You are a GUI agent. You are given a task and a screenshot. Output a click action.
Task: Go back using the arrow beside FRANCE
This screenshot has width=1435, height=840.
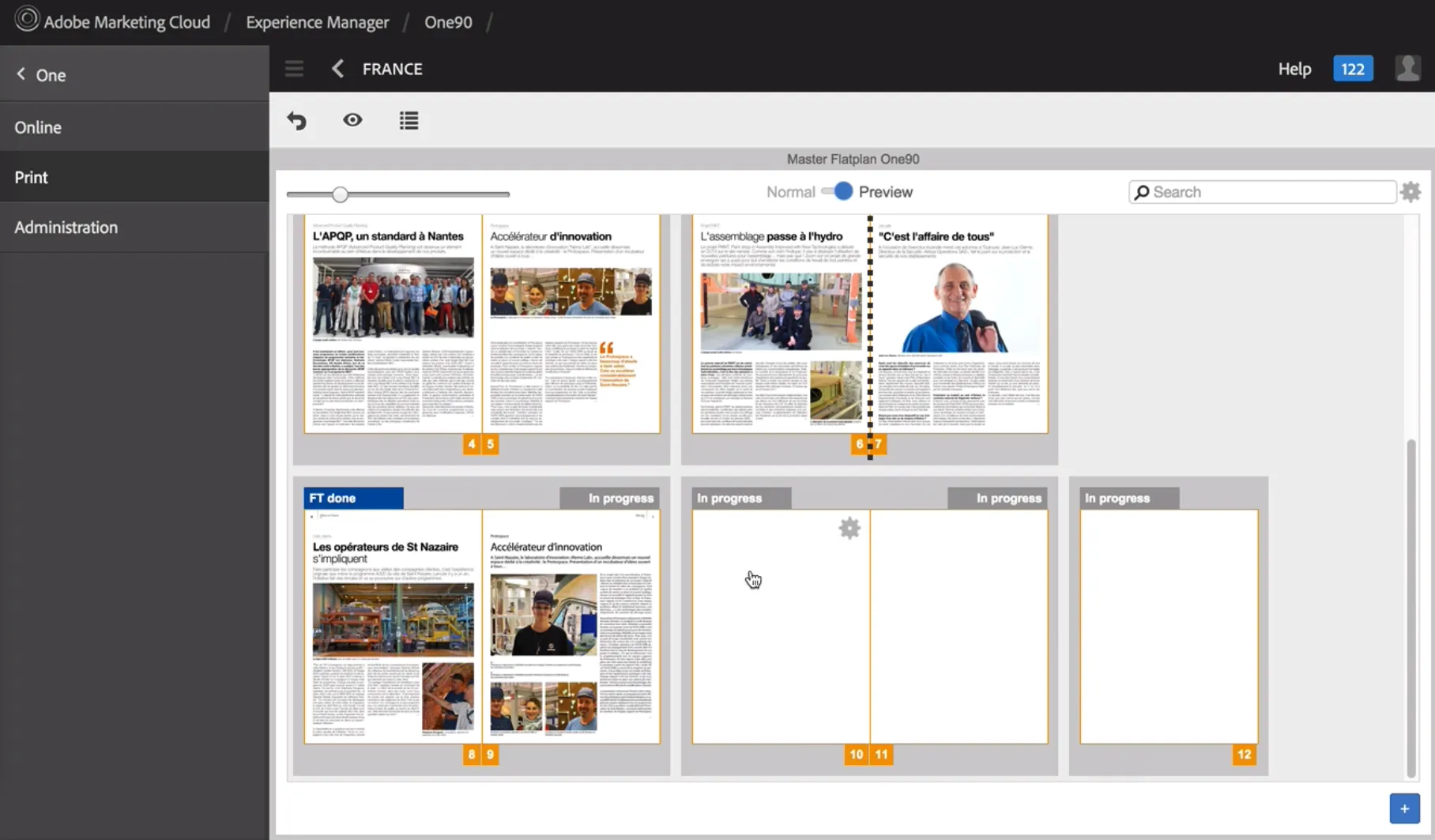(x=338, y=69)
